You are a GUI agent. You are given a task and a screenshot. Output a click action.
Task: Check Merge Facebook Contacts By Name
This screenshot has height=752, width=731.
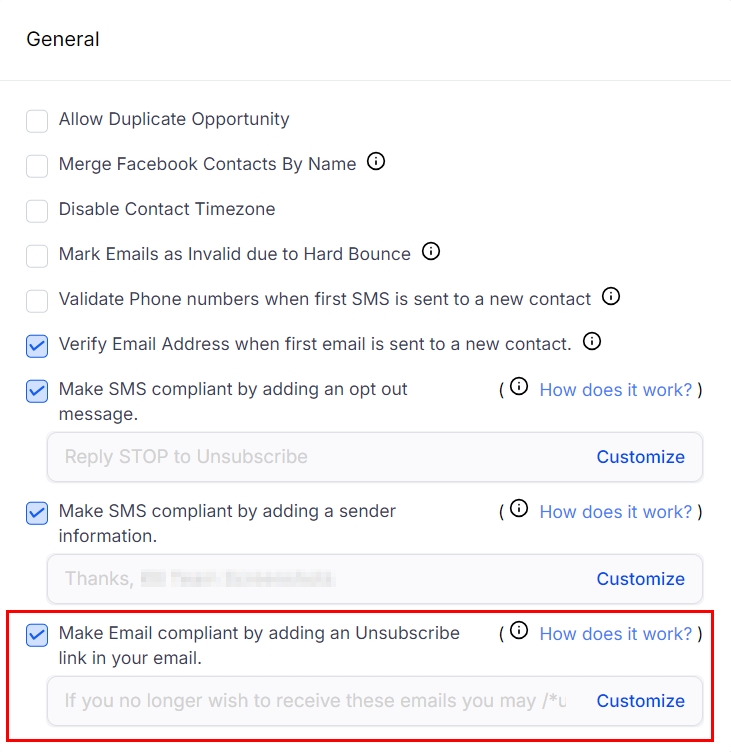(37, 166)
